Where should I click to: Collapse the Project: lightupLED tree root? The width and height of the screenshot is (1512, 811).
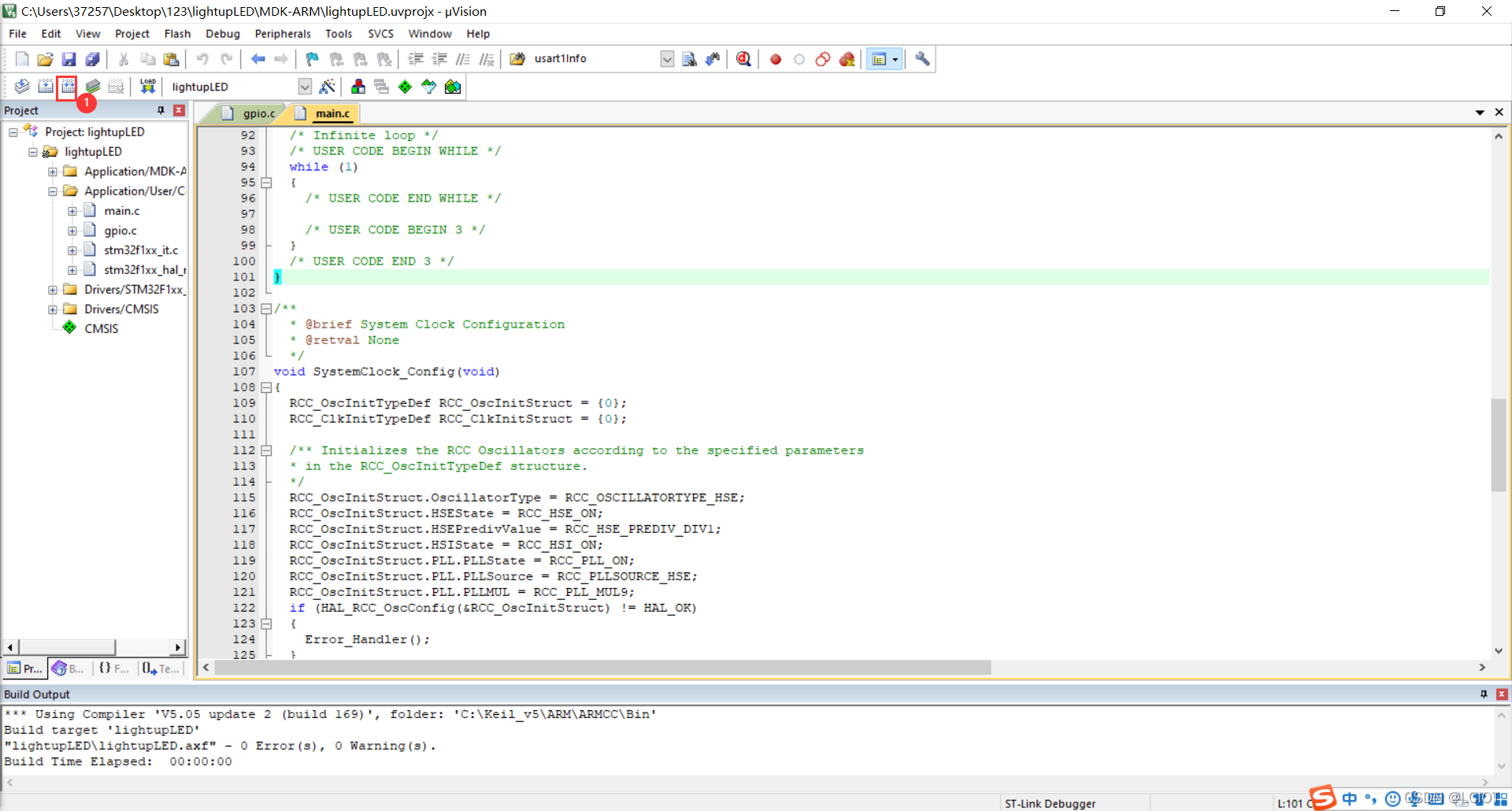[13, 132]
